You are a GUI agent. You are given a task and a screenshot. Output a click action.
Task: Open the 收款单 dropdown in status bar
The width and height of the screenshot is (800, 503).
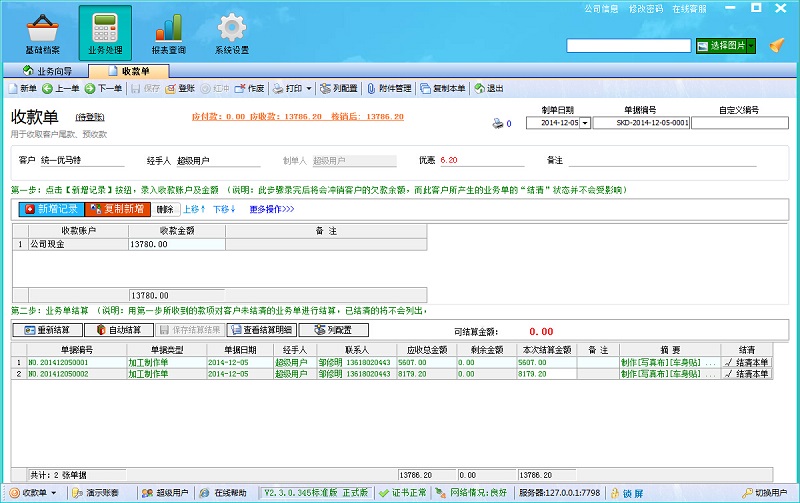coord(36,493)
